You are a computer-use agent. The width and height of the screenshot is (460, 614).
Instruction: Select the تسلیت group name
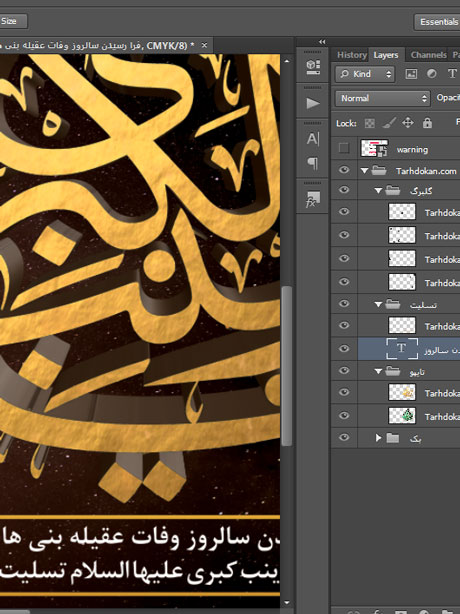point(423,305)
